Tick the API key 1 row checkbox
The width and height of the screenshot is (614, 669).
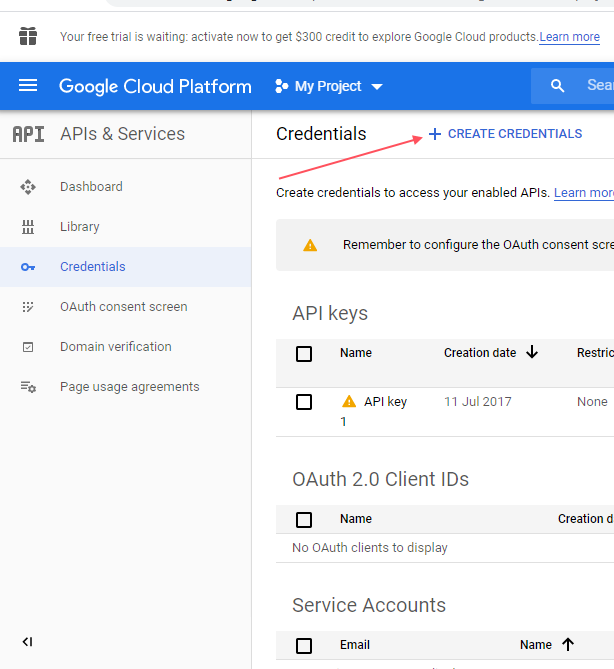pyautogui.click(x=304, y=402)
